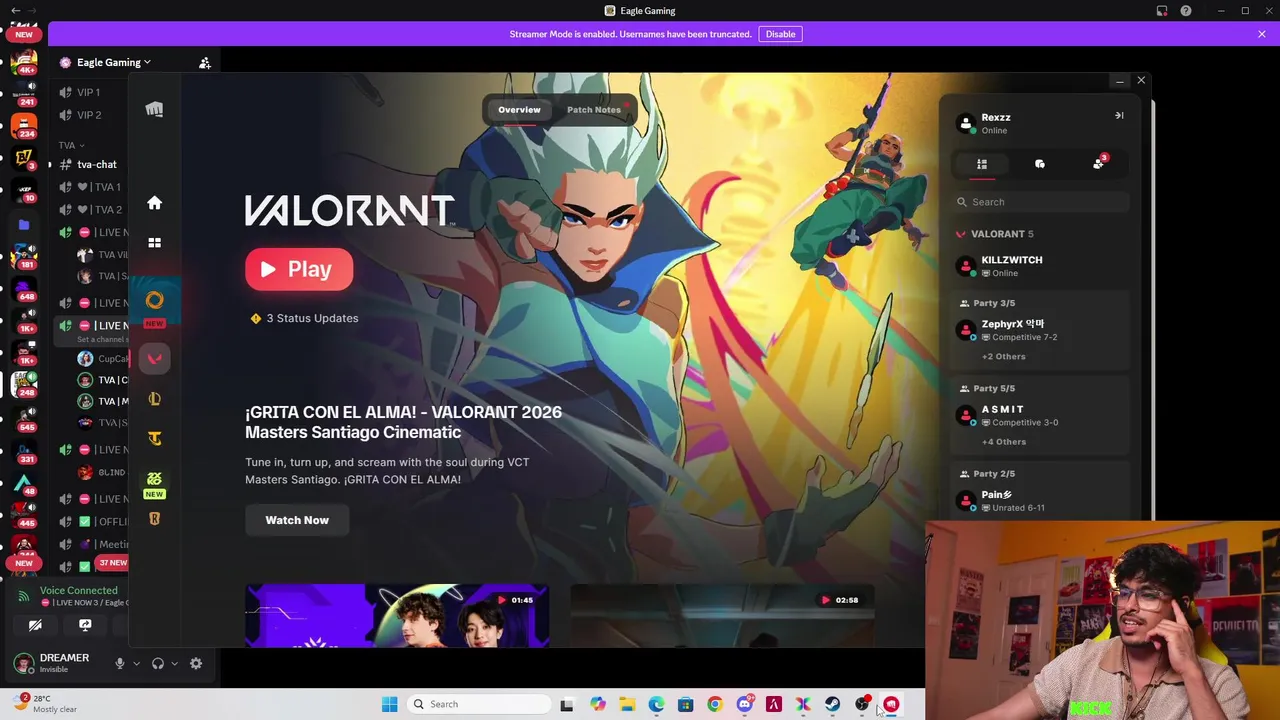Click the Riot fist logo in sidebar

click(154, 109)
